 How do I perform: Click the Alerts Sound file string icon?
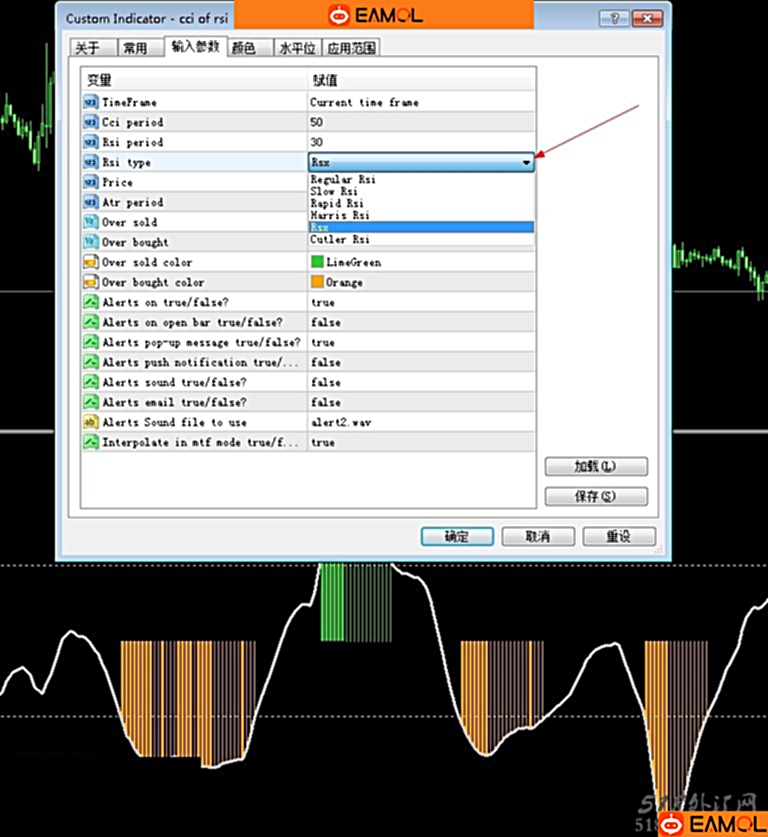[90, 422]
